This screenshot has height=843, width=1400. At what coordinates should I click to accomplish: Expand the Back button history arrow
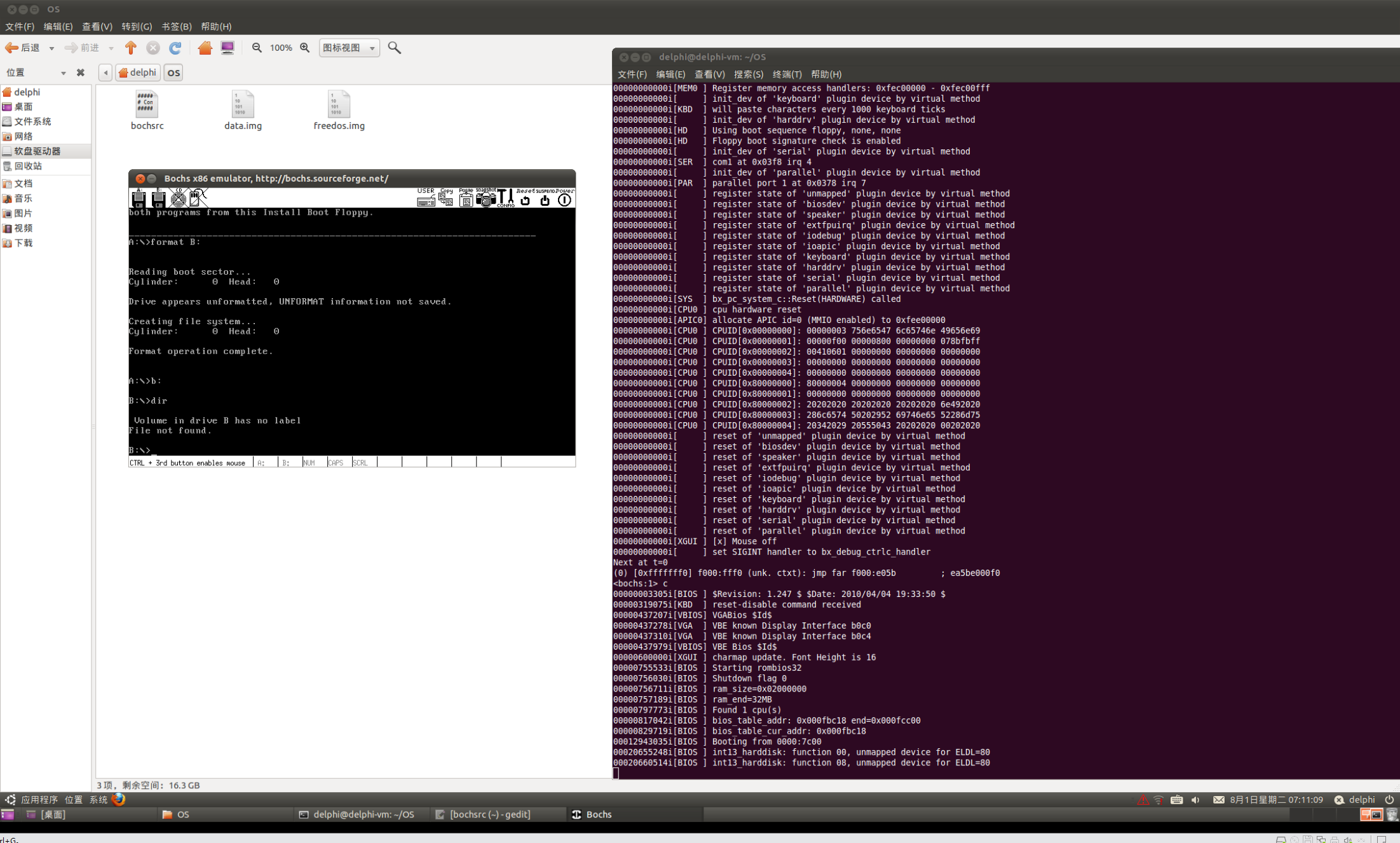coord(51,48)
